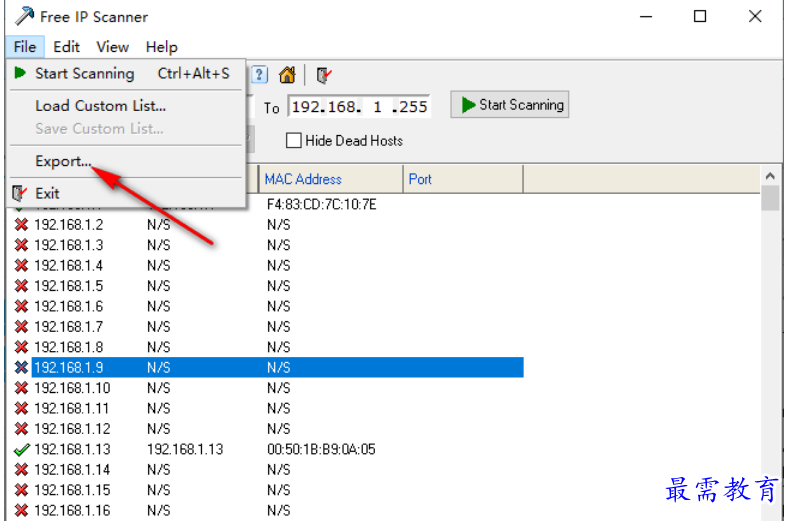Click the Free IP Scanner title icon

pyautogui.click(x=24, y=17)
